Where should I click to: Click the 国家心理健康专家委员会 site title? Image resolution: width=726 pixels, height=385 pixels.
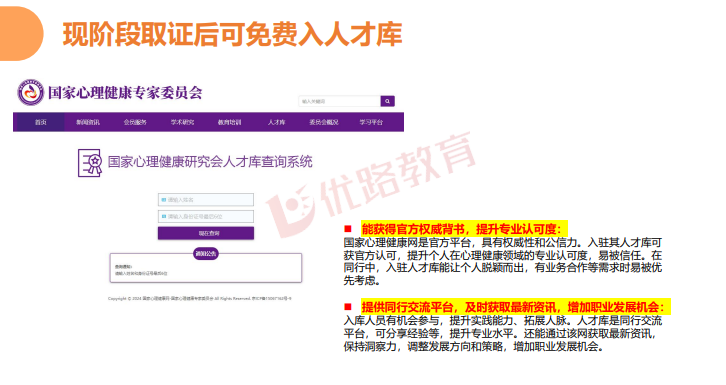(125, 93)
